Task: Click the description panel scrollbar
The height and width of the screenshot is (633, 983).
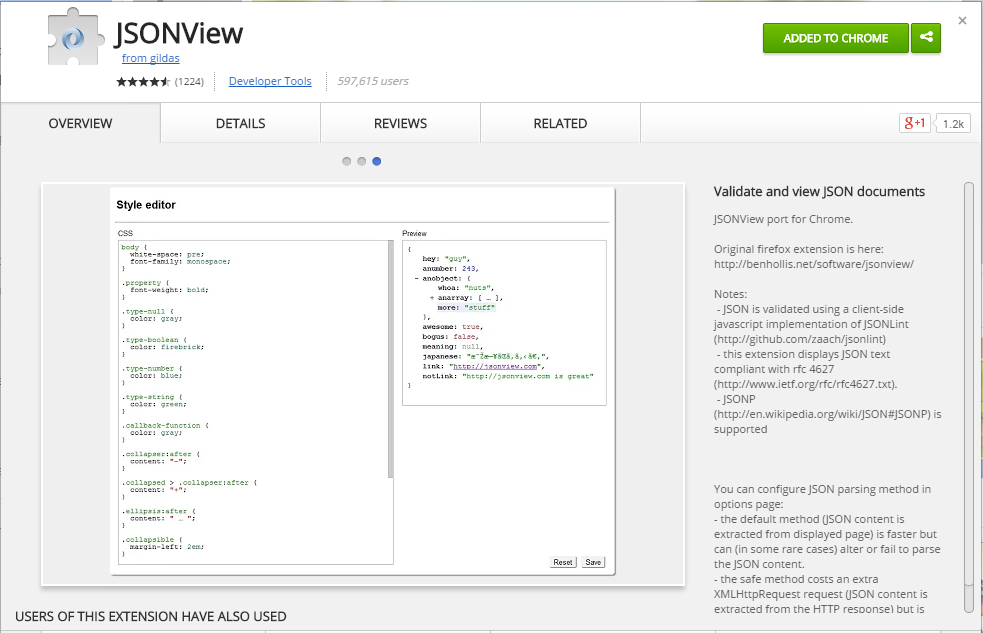Action: 969,395
